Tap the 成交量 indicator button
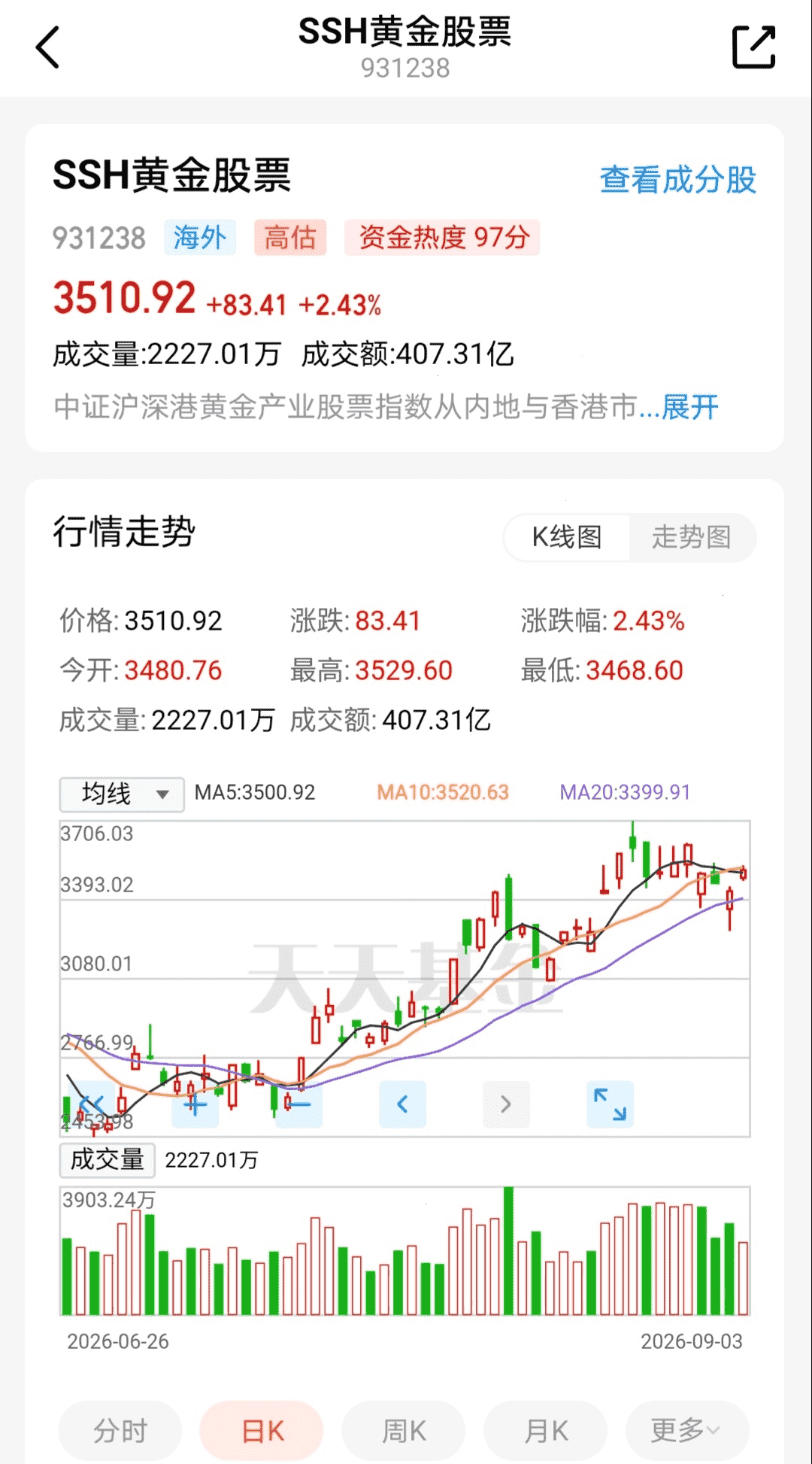 coord(108,1160)
